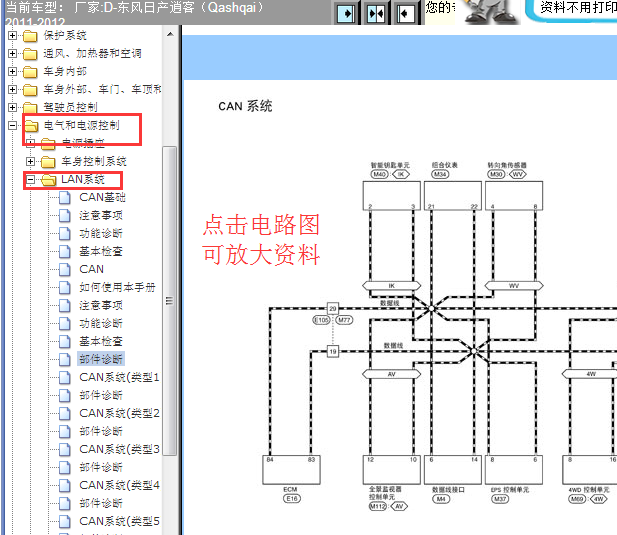Open the 如何使用本手册 document icon
The width and height of the screenshot is (617, 535).
65,288
